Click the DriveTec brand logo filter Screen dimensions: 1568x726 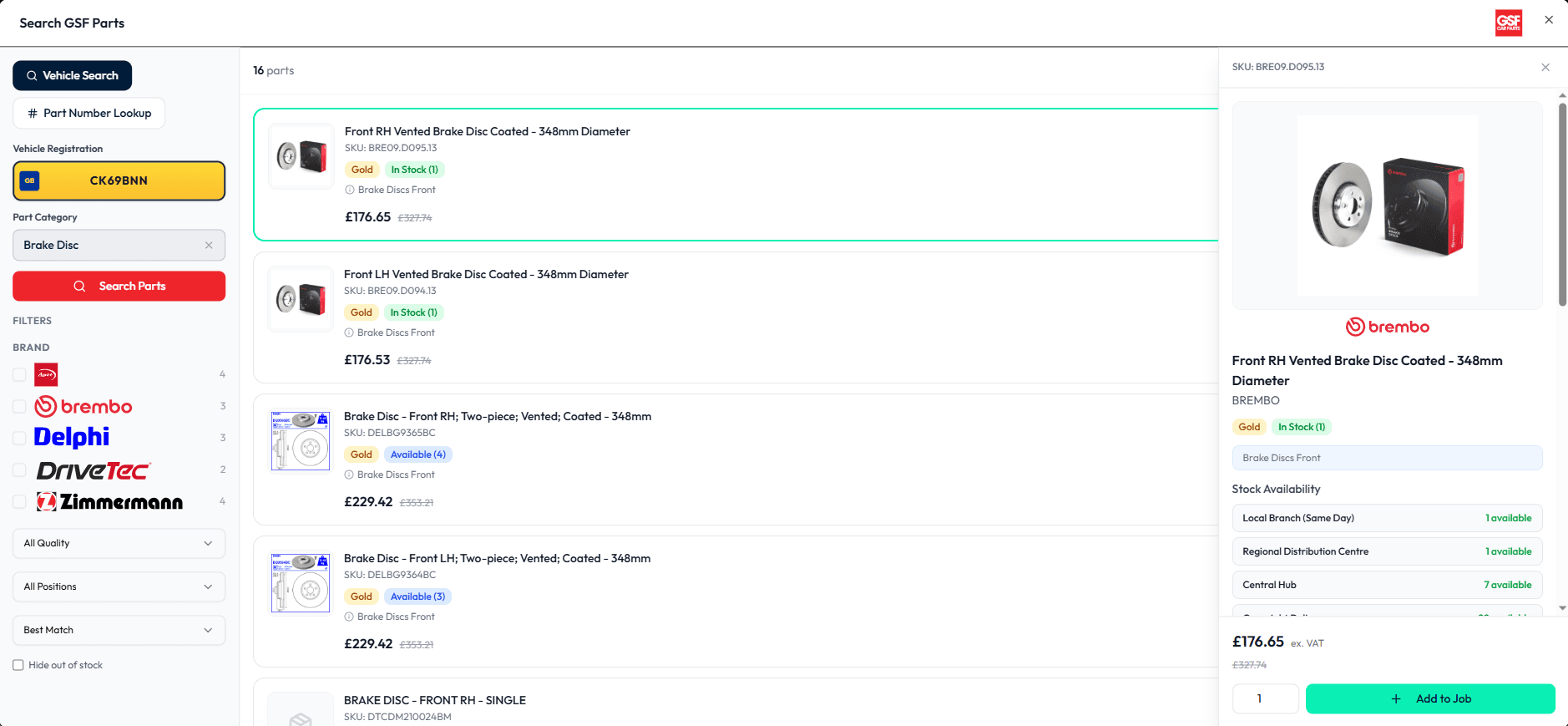click(93, 470)
